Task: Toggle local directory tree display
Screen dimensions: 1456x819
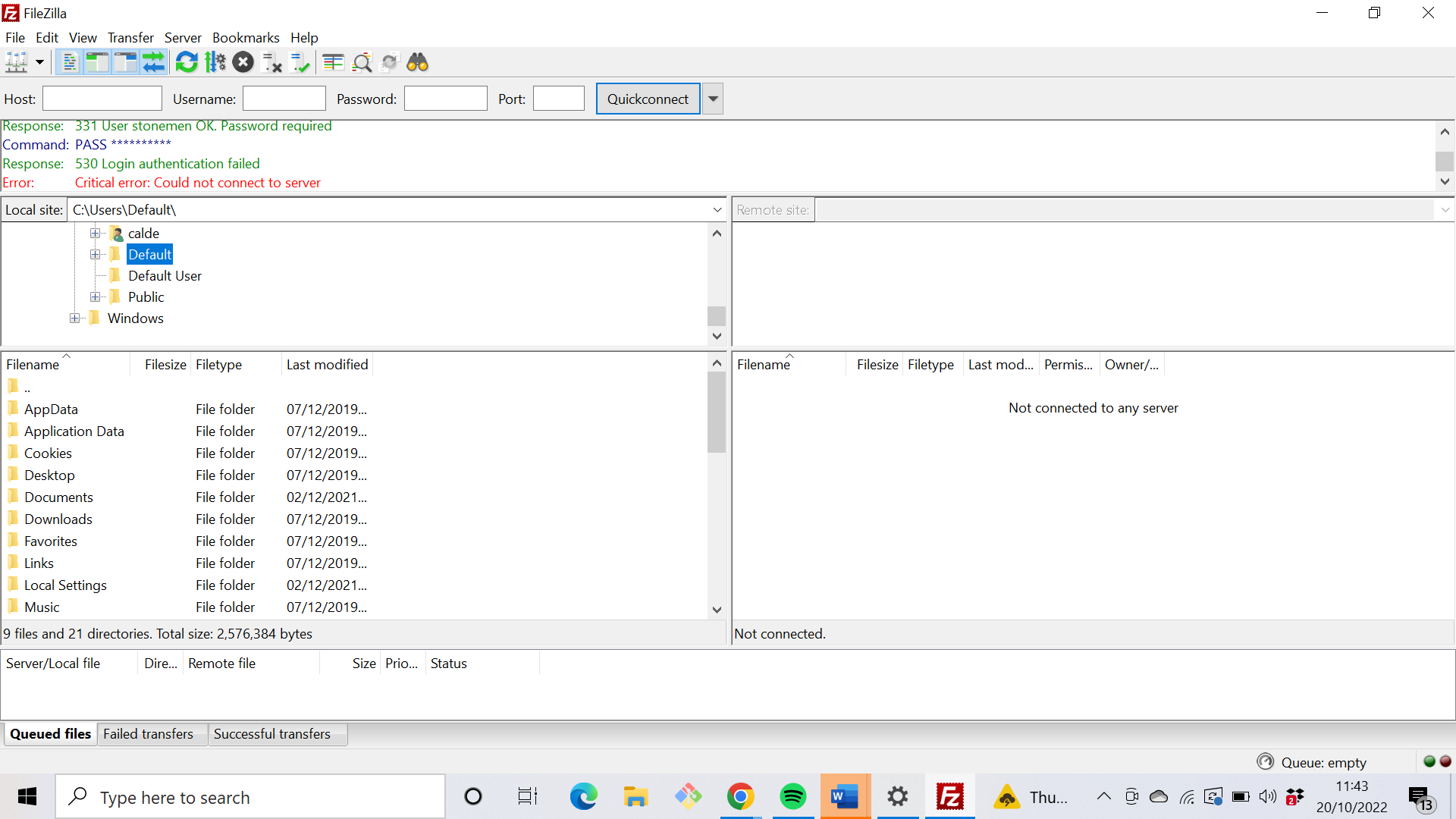Action: [97, 62]
